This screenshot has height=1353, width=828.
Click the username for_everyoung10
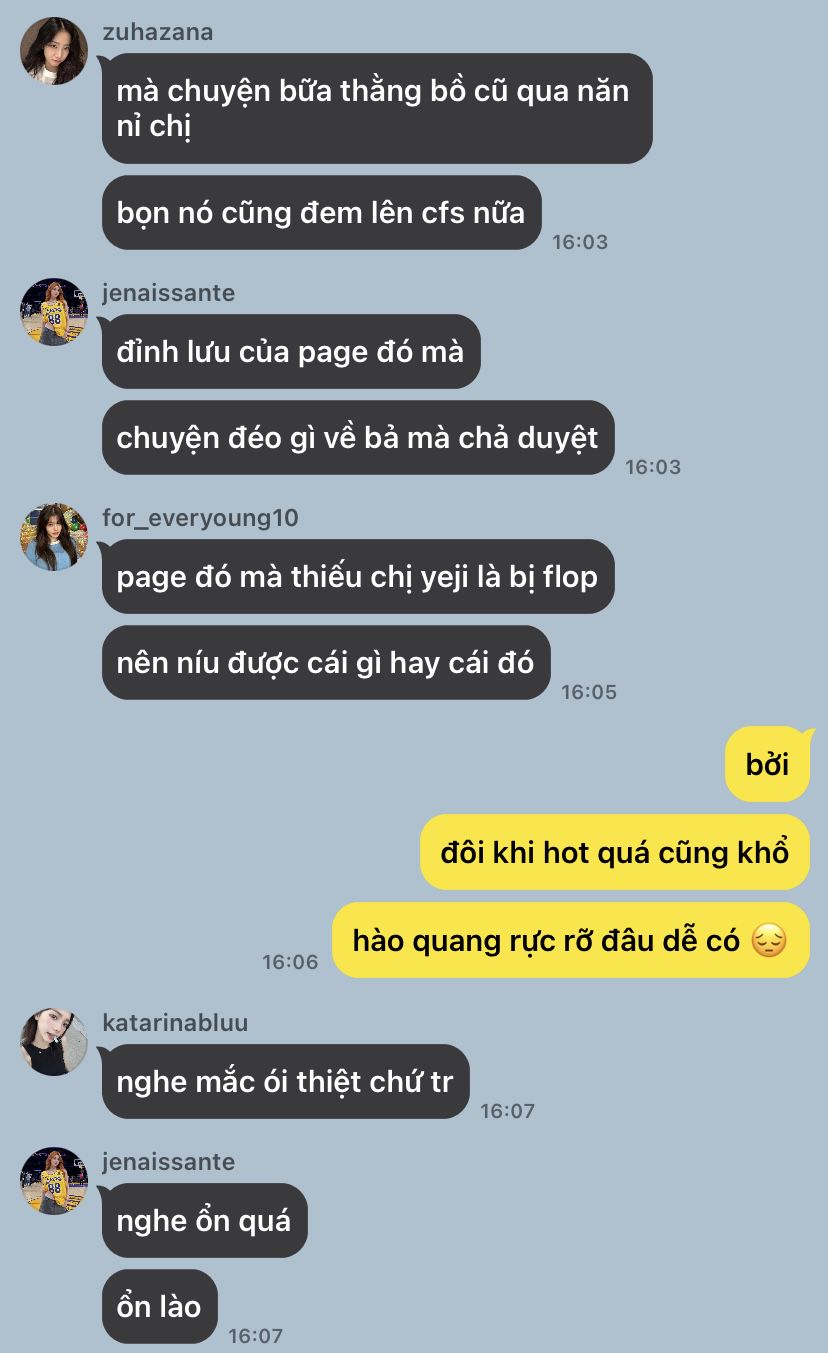pyautogui.click(x=200, y=518)
